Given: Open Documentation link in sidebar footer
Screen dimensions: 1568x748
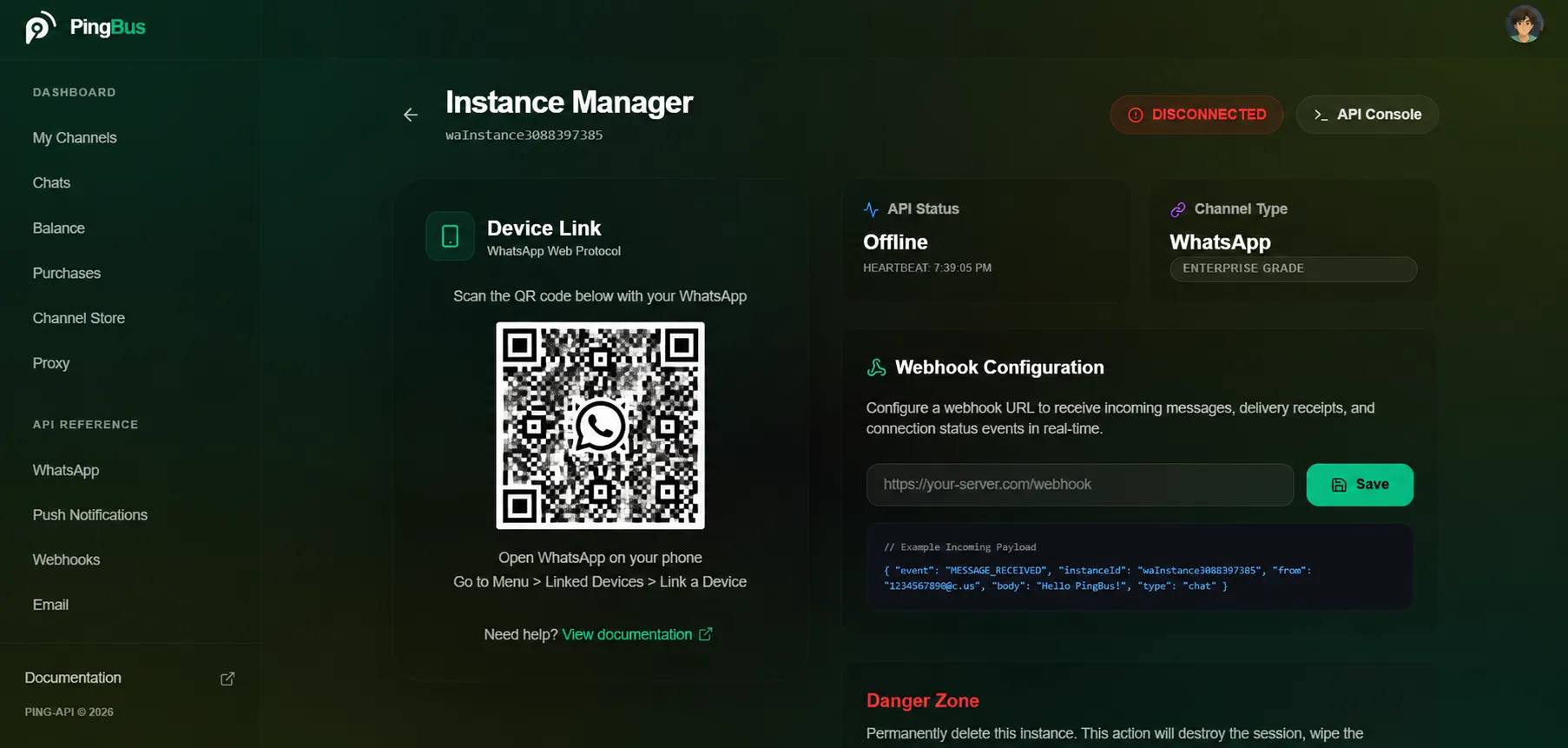Looking at the screenshot, I should [73, 678].
